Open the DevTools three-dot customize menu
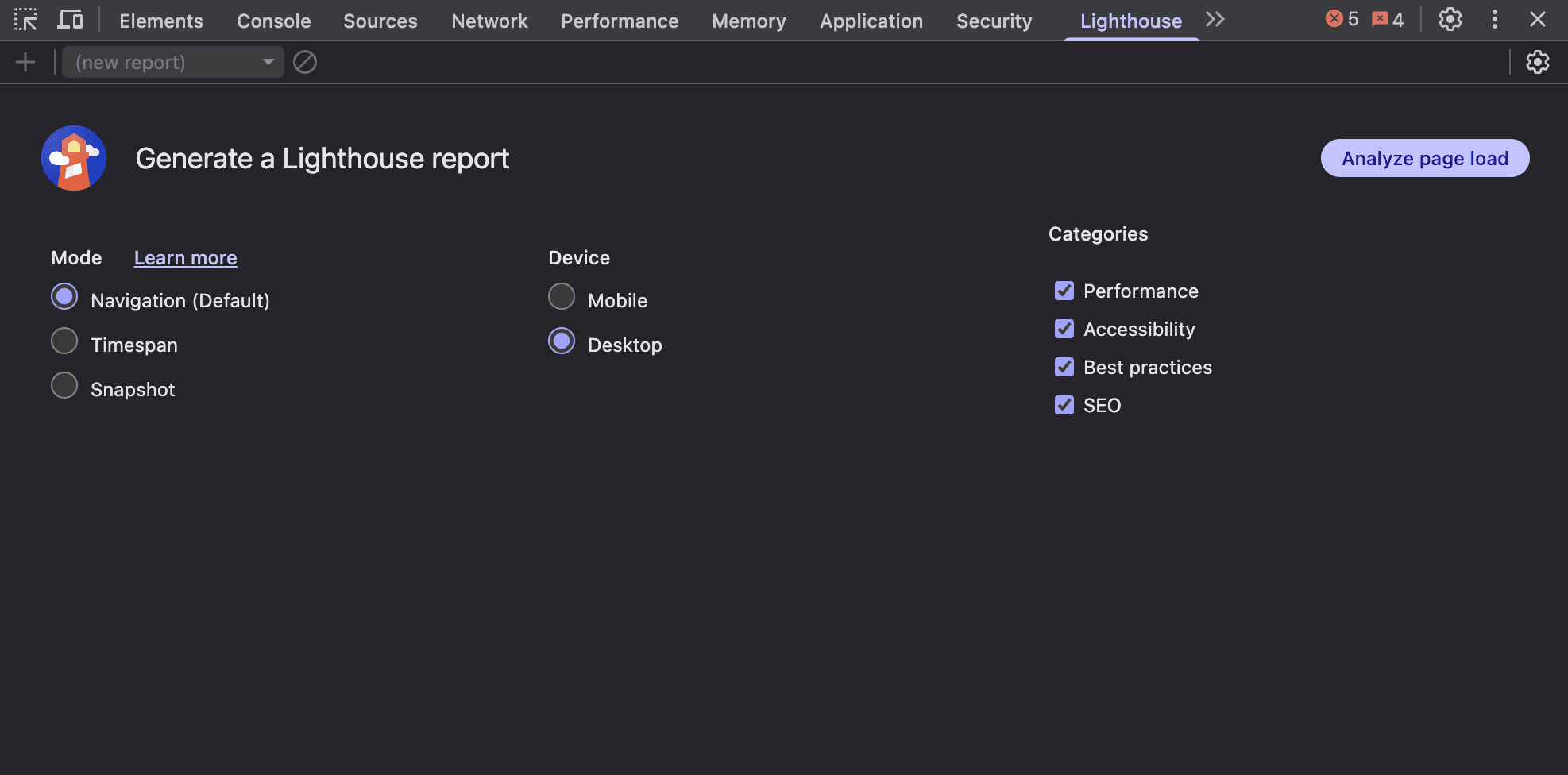Screen dimensions: 1568x775 [1495, 20]
